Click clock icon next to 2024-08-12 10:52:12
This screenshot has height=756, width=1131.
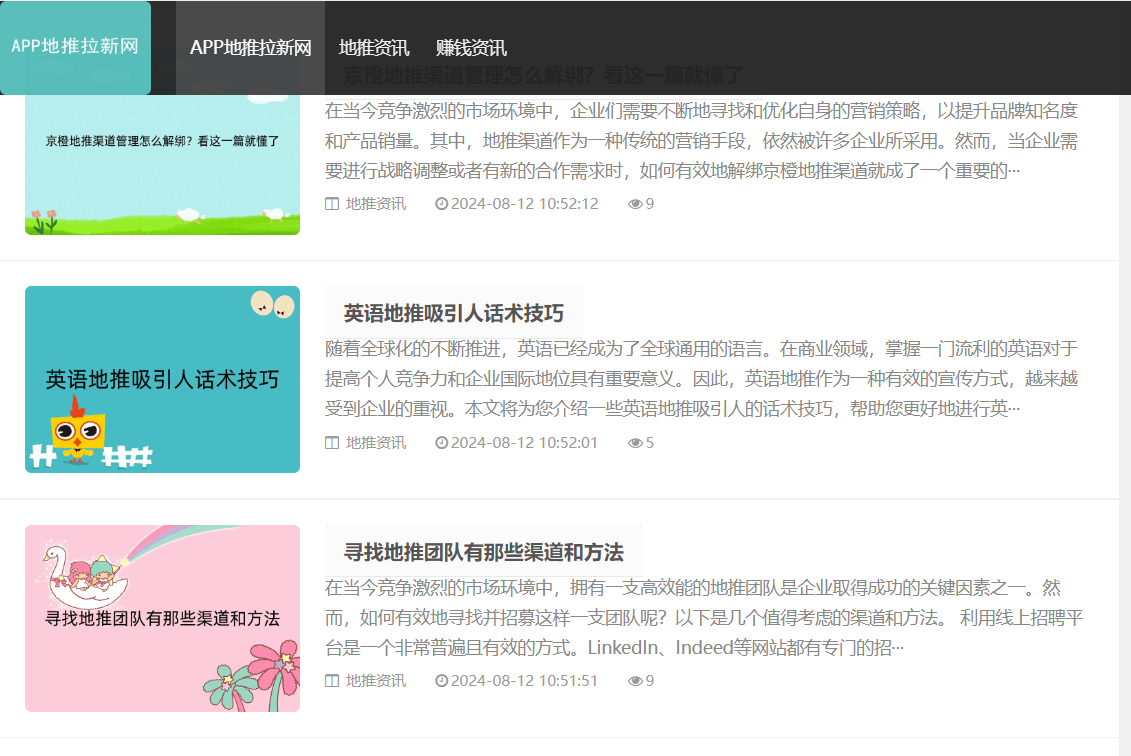pos(441,204)
